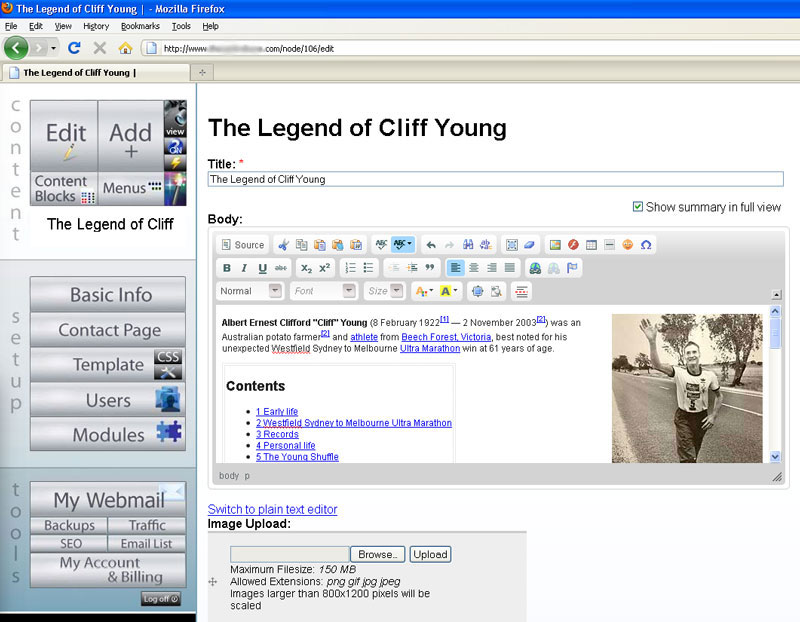800x622 pixels.
Task: Open the Edit menu in the menu bar
Action: pos(36,26)
